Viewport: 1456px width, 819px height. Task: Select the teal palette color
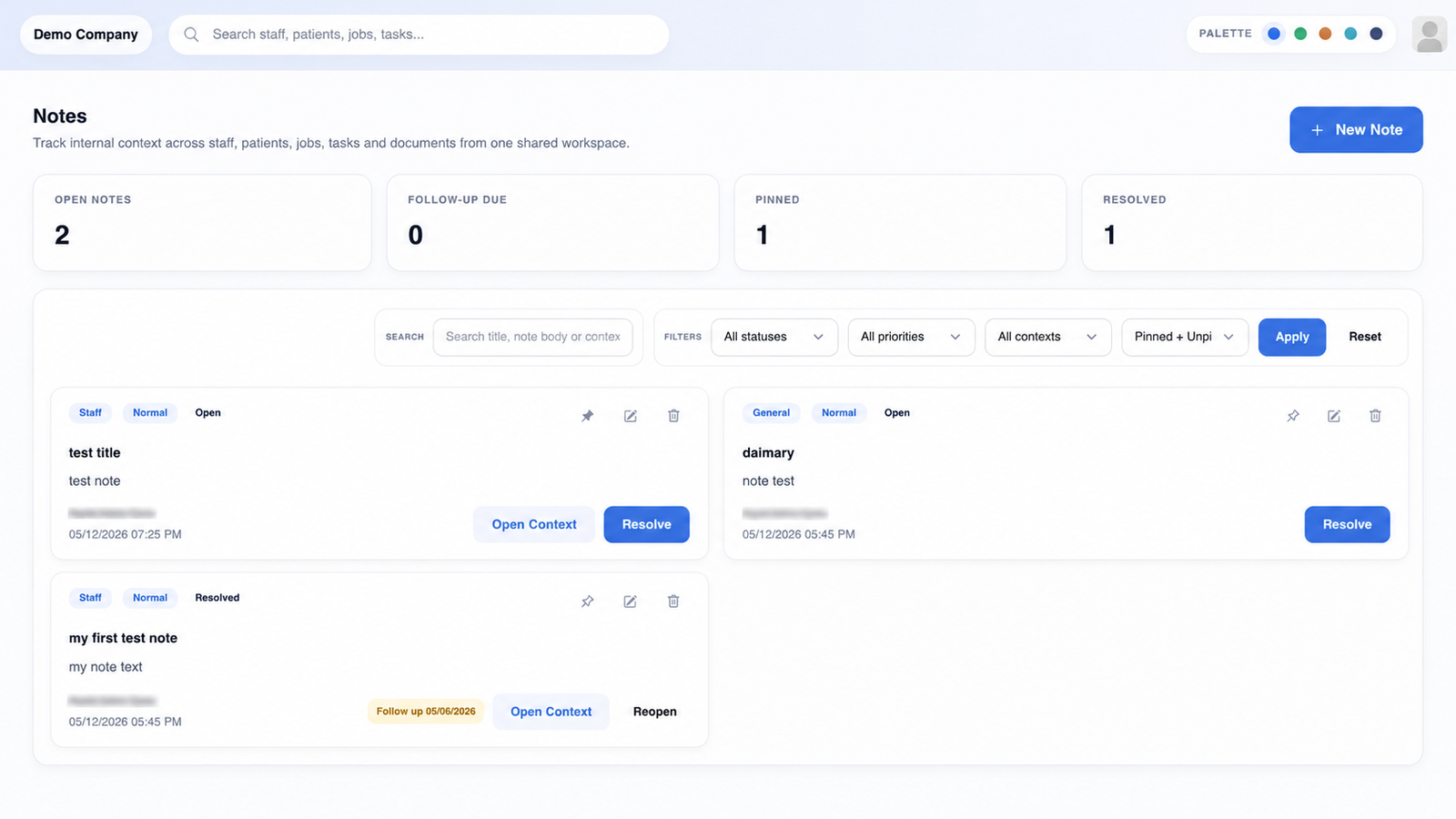(1350, 34)
